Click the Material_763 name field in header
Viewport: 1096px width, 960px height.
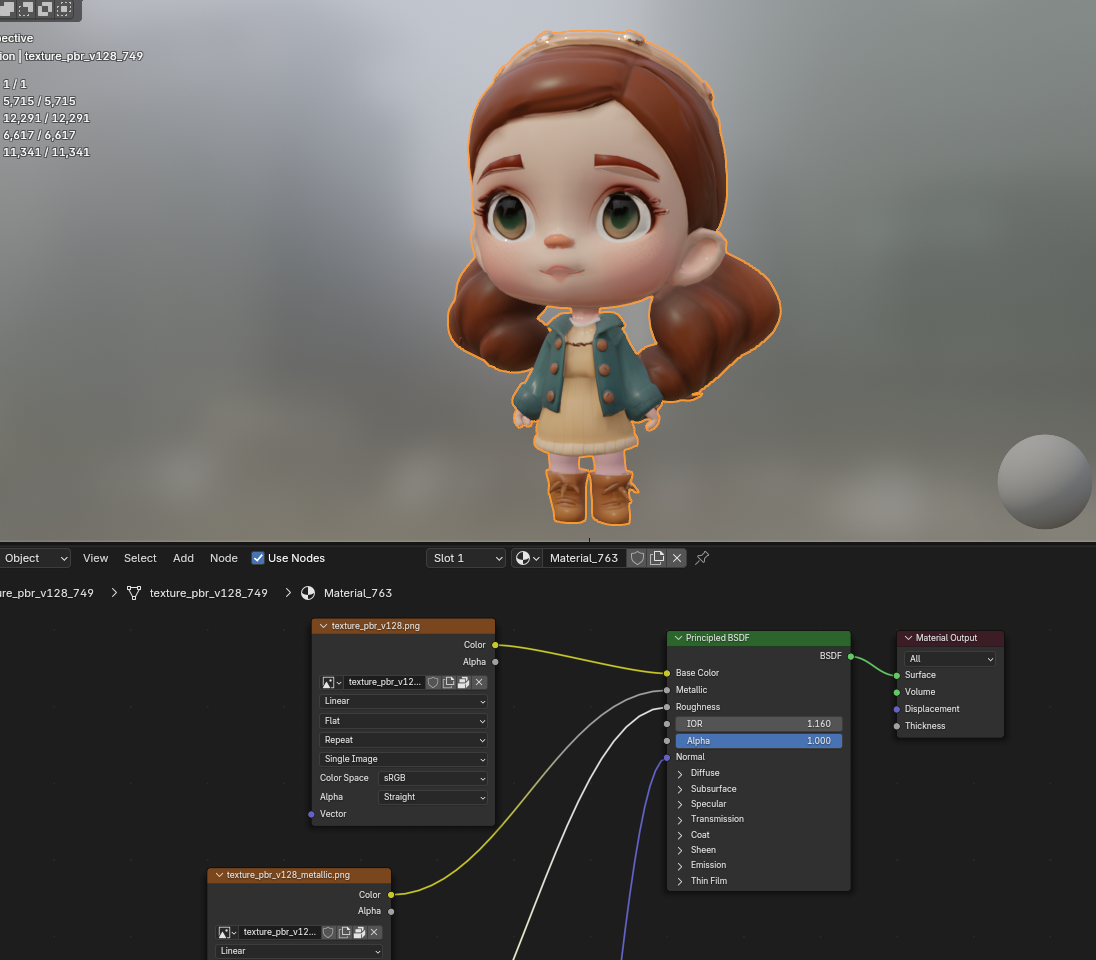pos(584,558)
